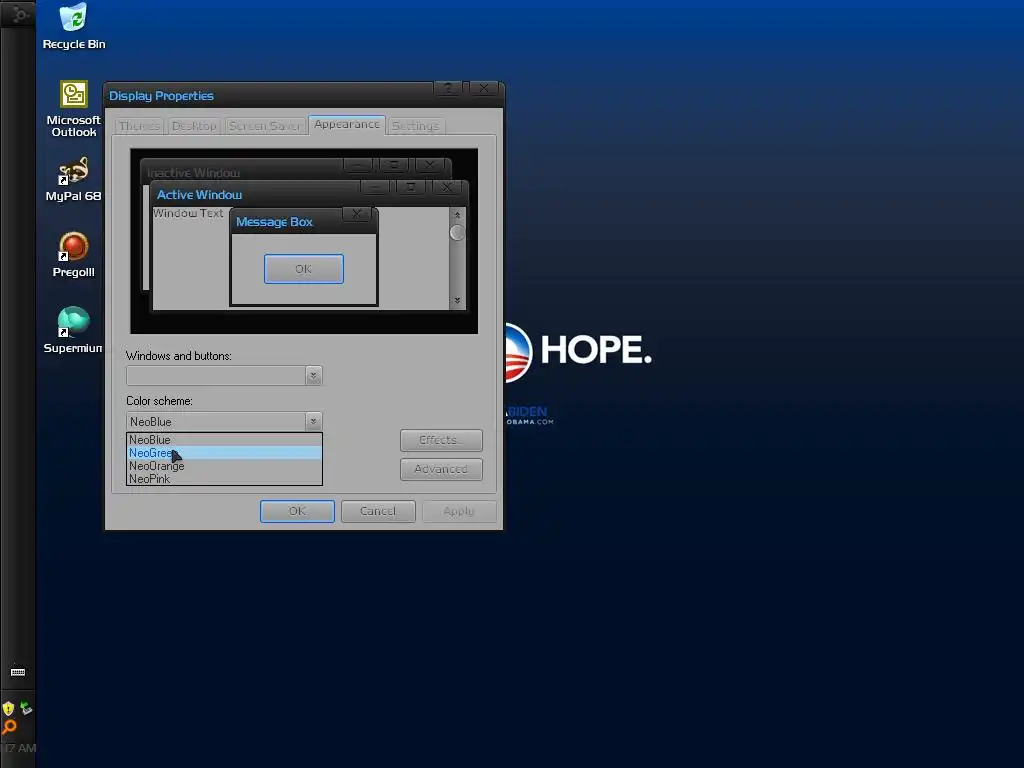Viewport: 1024px width, 768px height.
Task: Click the keyboard language bar icon
Action: tap(18, 672)
